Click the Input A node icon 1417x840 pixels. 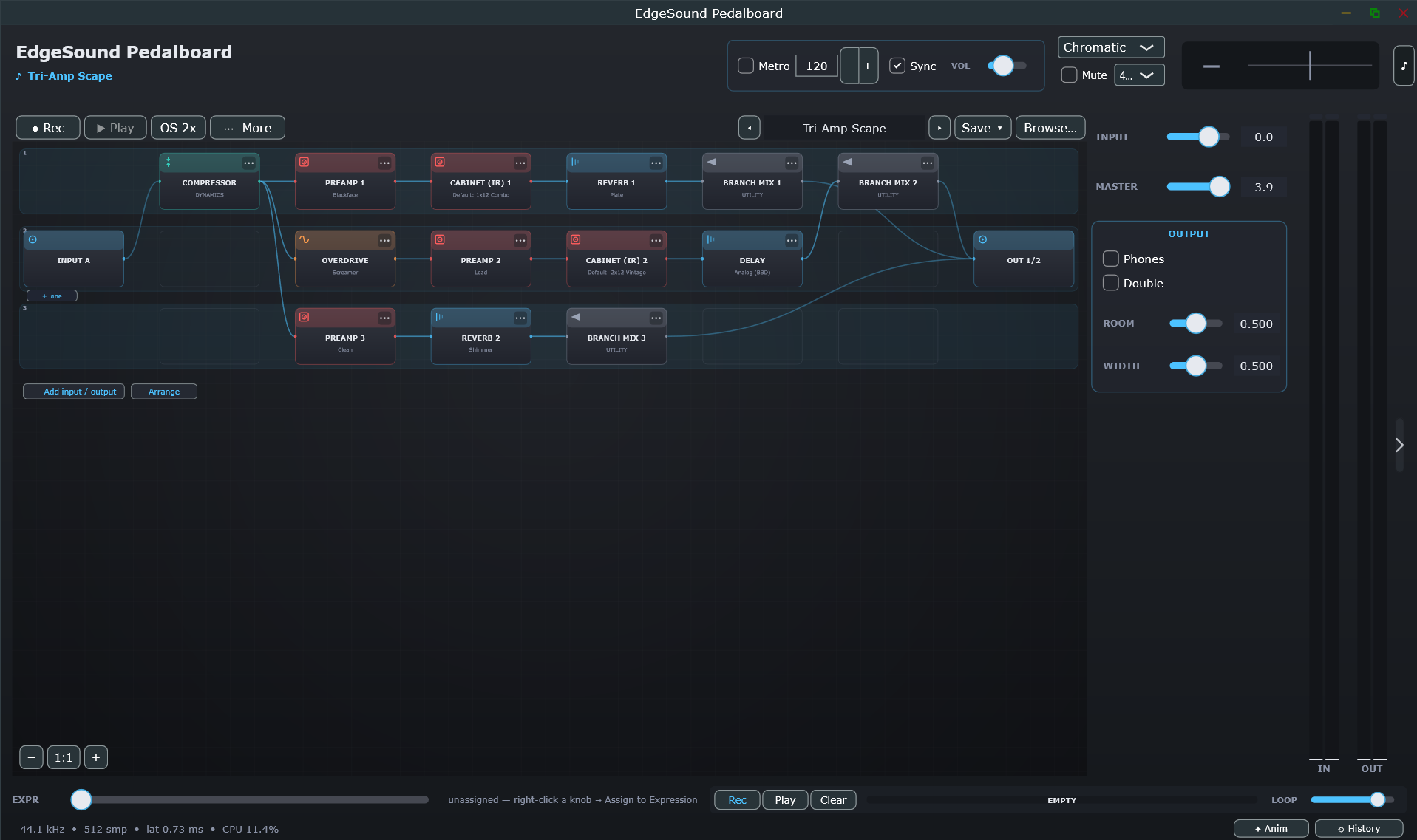coord(33,239)
